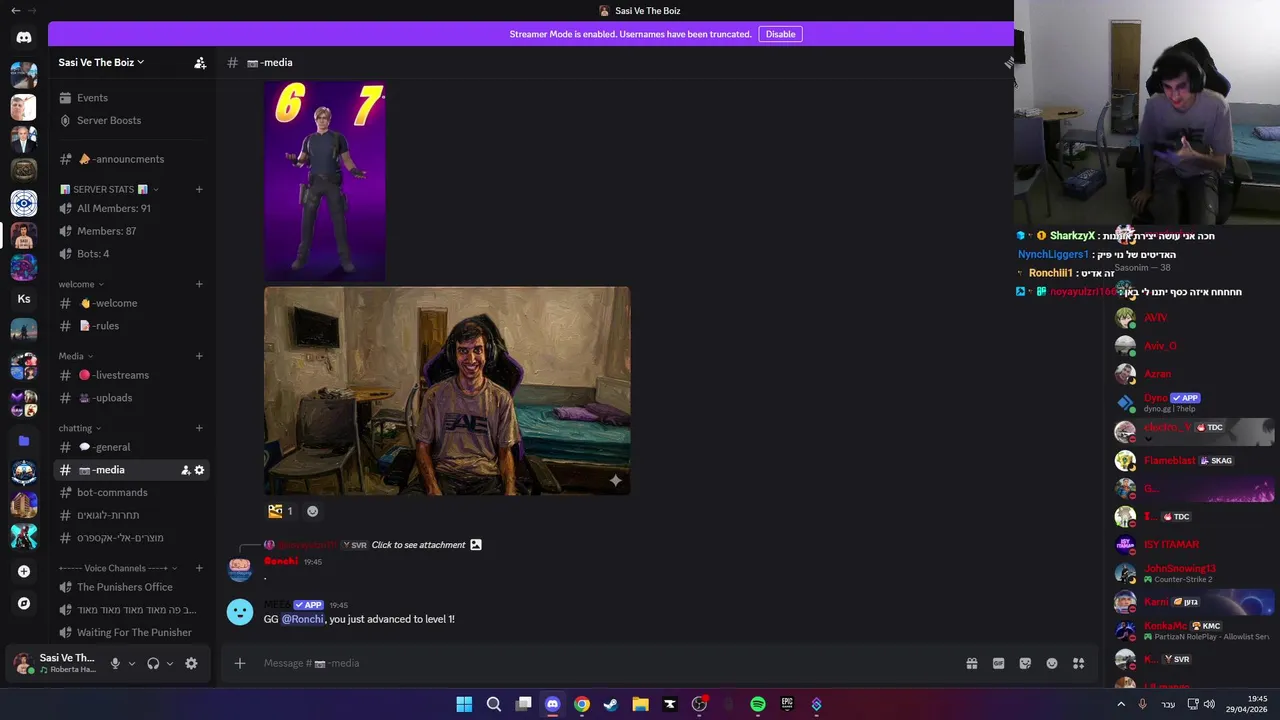Open the invite members icon beside server name
The image size is (1280, 720).
click(200, 62)
